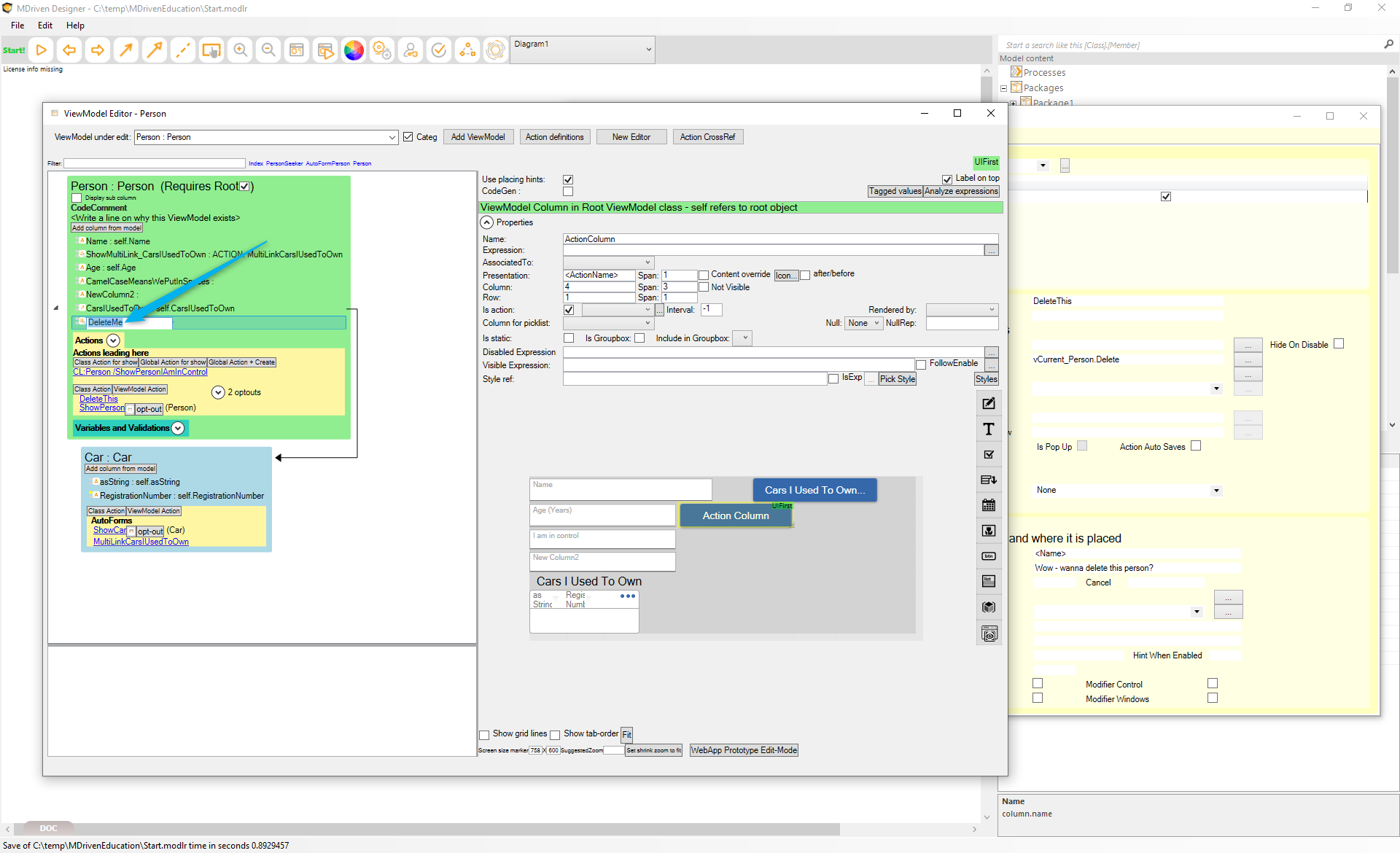This screenshot has height=853, width=1400.
Task: Click the play triangle toolbar icon
Action: click(42, 50)
